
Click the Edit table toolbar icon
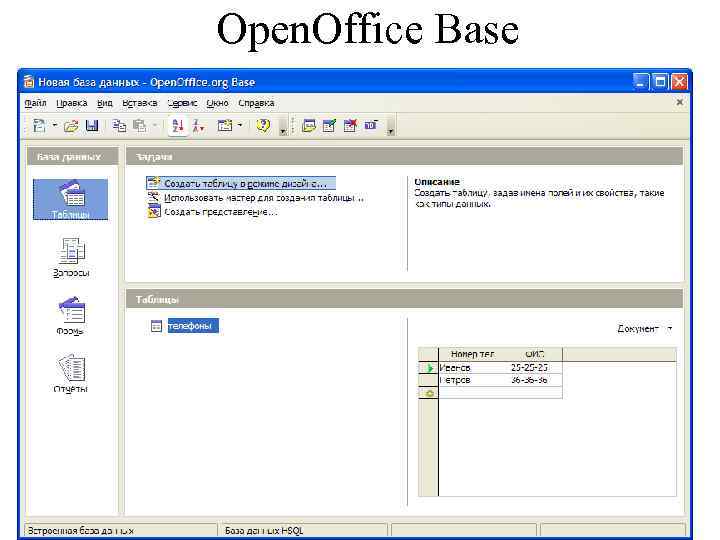pos(329,125)
